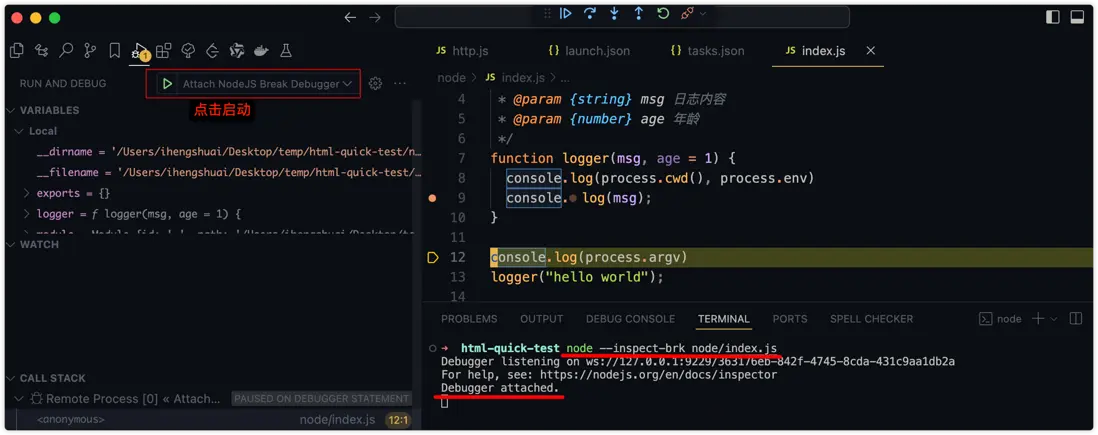Screen dimensions: 1098x435
Task: Open the PROBLEMS panel tab
Action: point(469,319)
